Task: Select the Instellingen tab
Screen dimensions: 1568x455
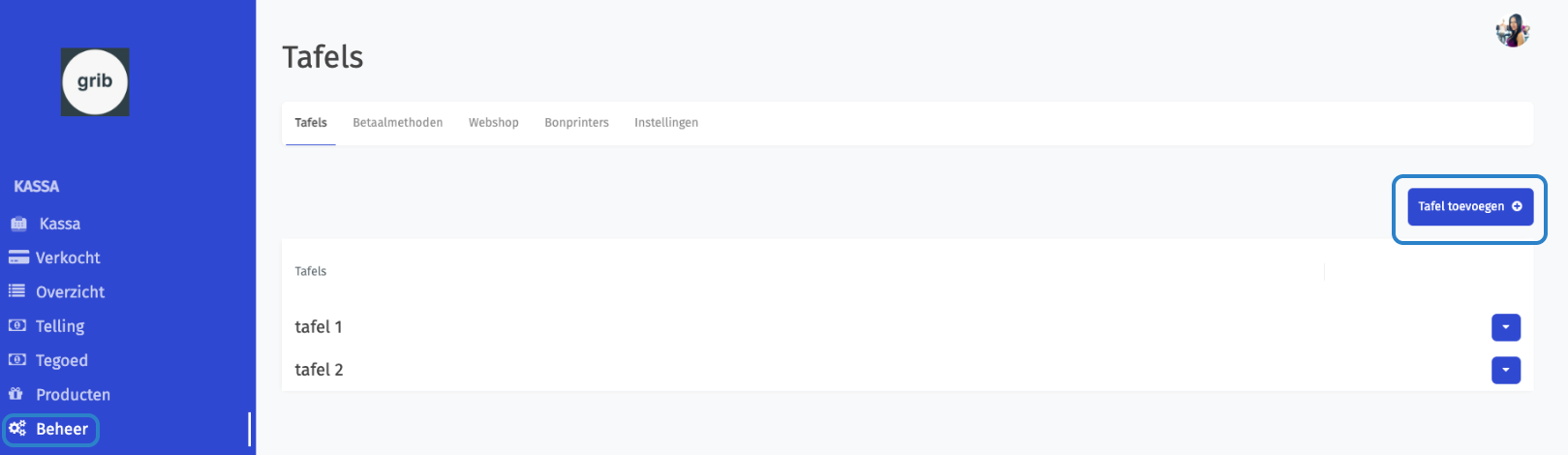Action: (665, 123)
